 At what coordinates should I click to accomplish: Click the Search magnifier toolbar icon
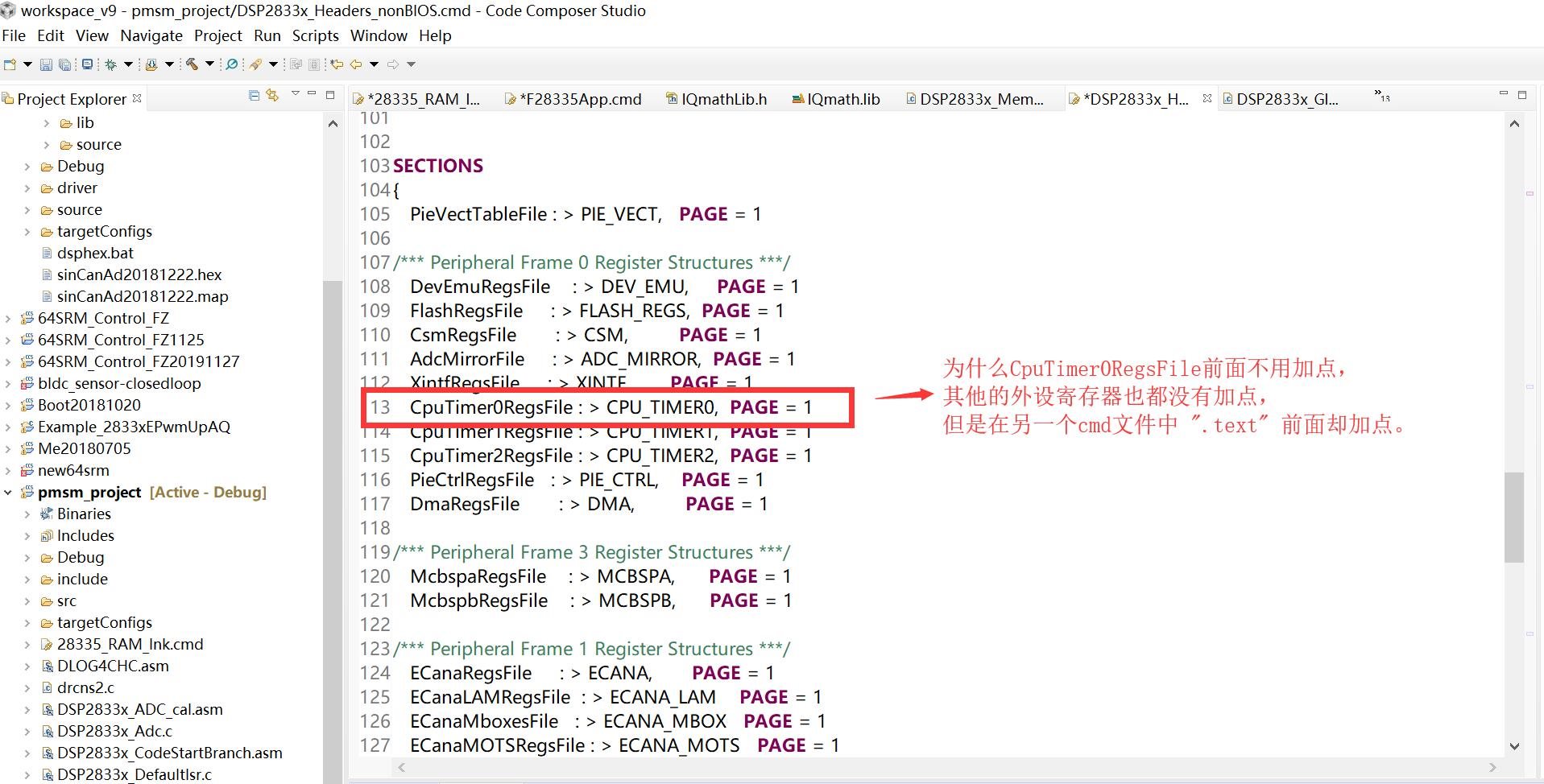pyautogui.click(x=232, y=64)
